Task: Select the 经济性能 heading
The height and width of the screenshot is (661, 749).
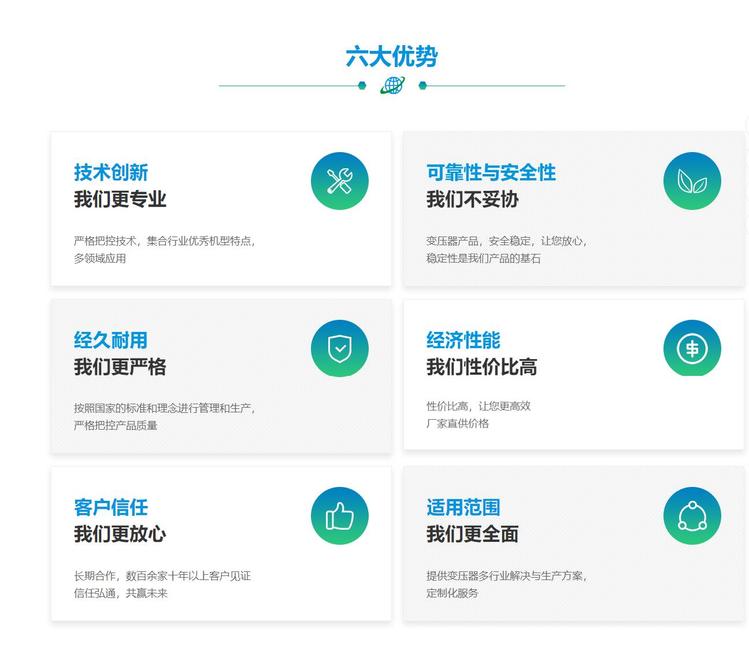Action: point(463,340)
